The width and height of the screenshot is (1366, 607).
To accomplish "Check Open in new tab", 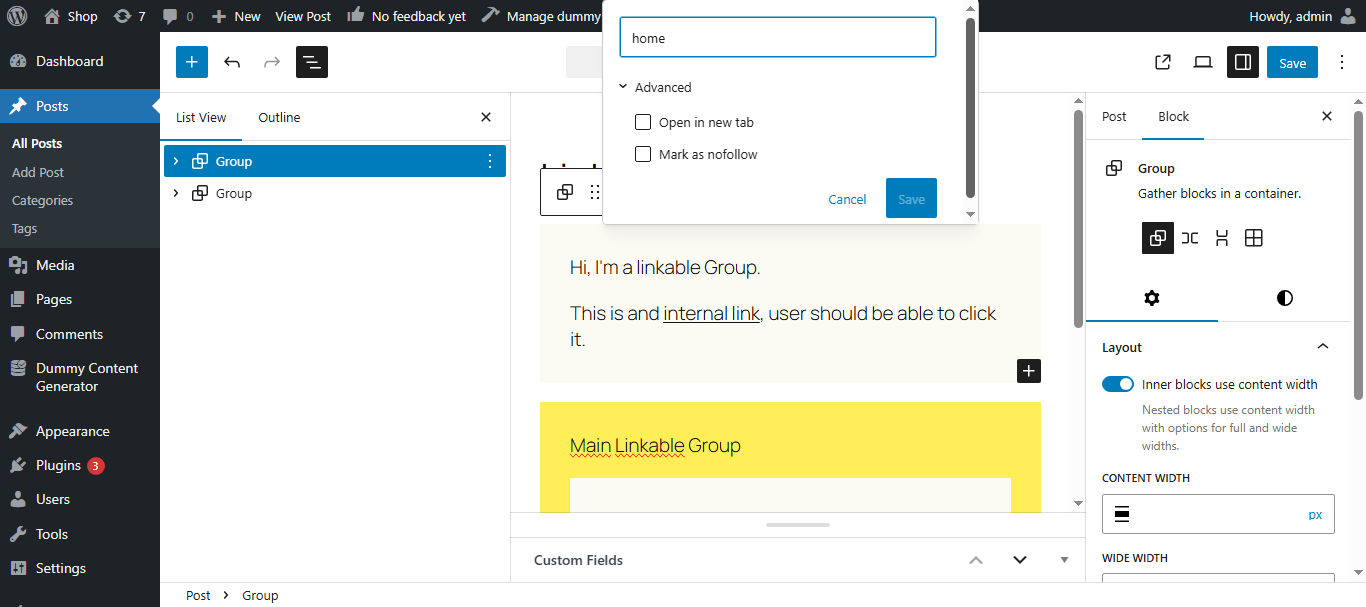I will click(643, 122).
